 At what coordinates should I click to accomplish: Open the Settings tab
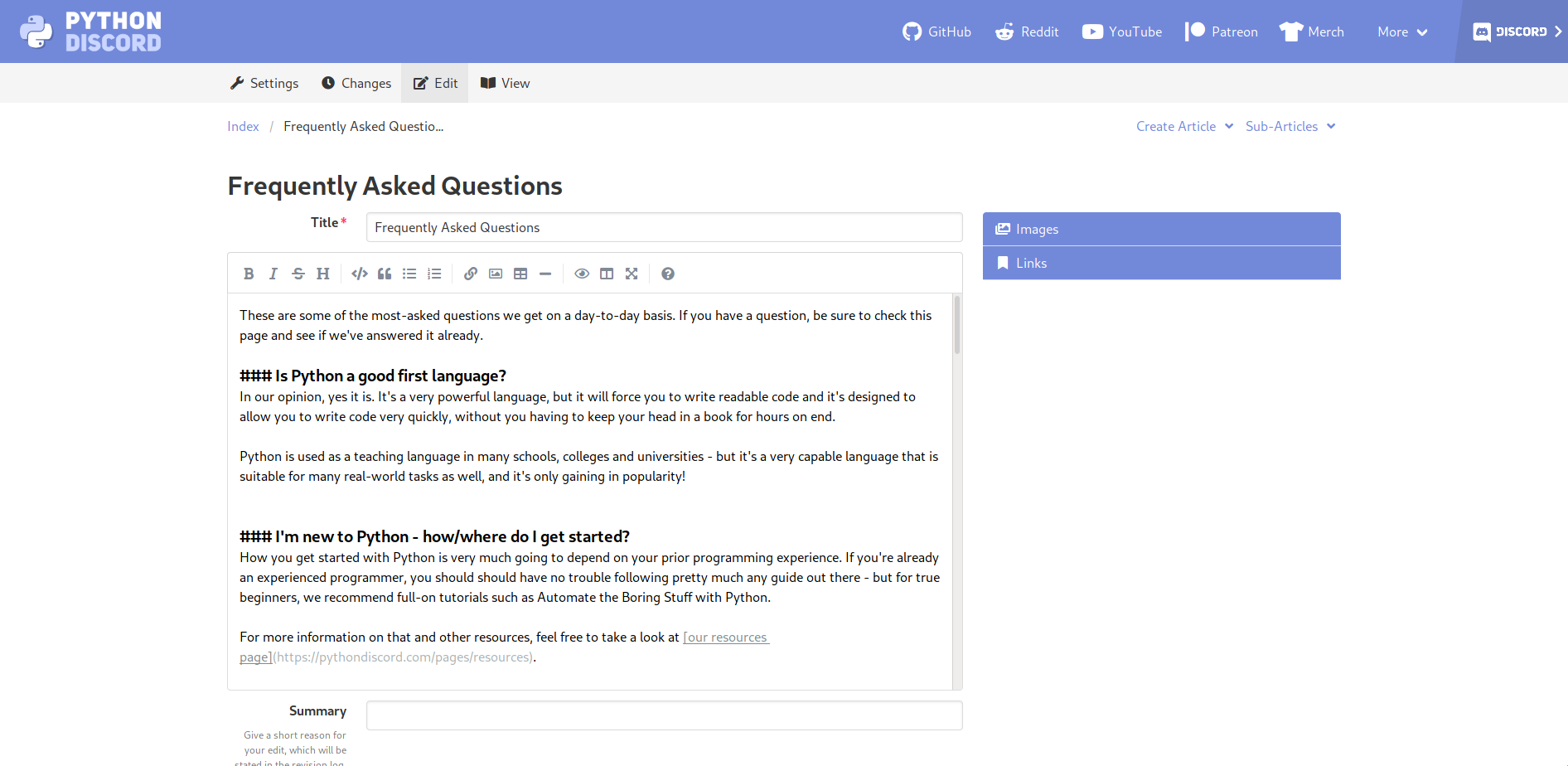(264, 83)
